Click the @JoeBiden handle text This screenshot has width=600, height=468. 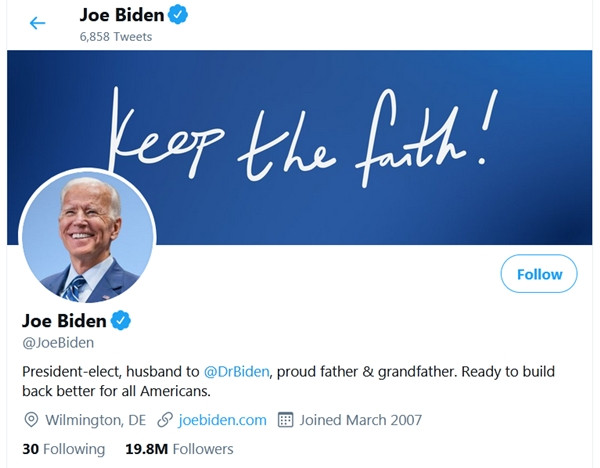pyautogui.click(x=58, y=343)
